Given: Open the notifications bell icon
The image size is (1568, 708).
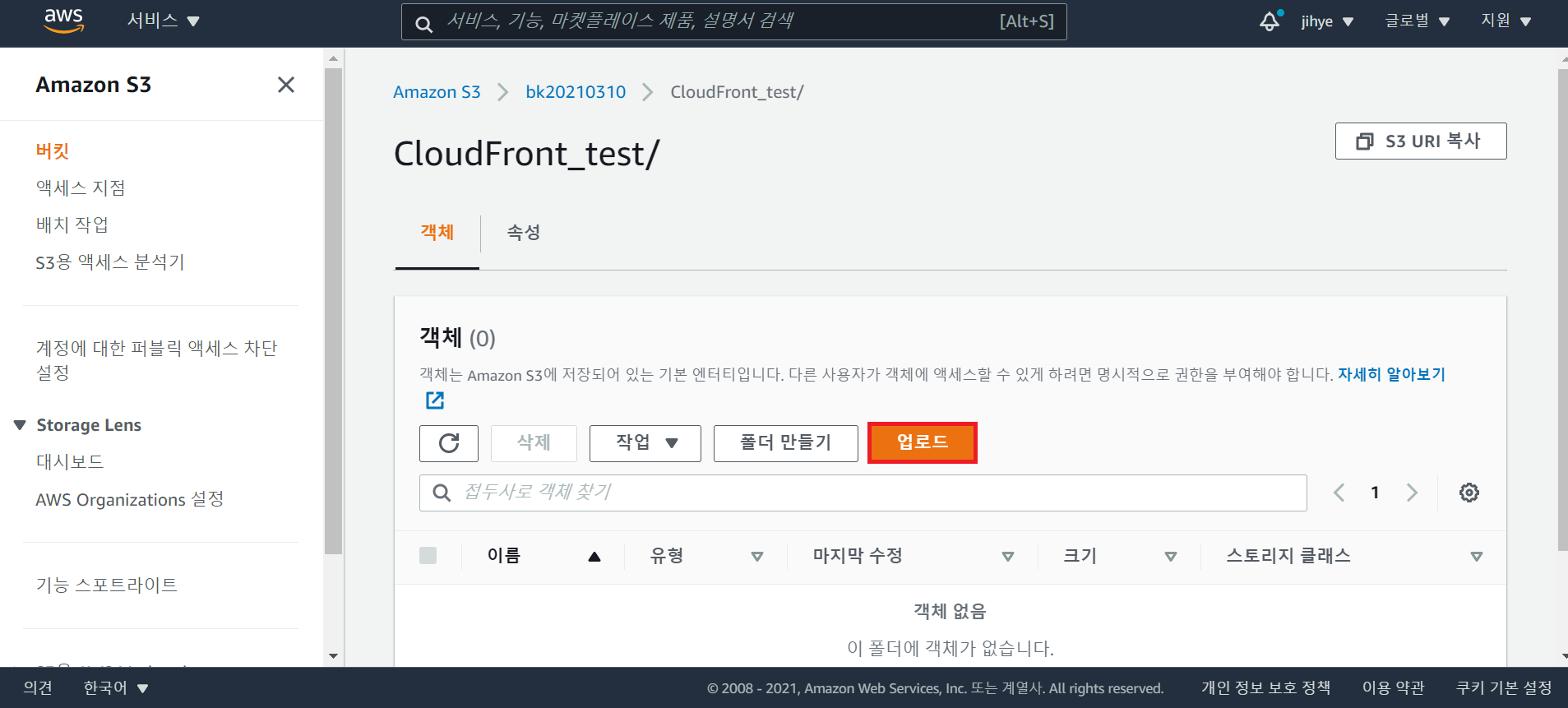Looking at the screenshot, I should coord(1270,21).
